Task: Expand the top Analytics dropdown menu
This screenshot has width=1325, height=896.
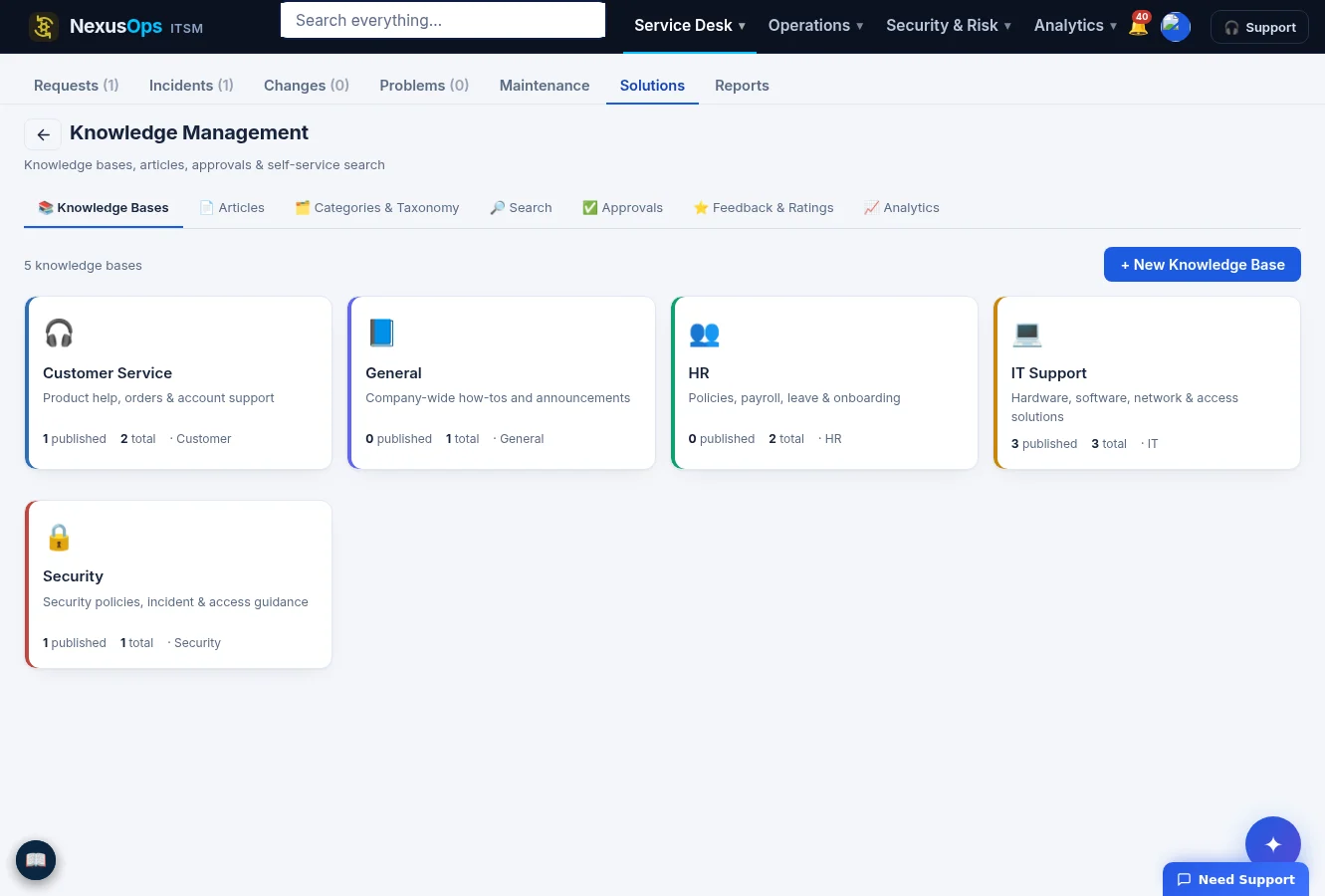Action: [1075, 26]
